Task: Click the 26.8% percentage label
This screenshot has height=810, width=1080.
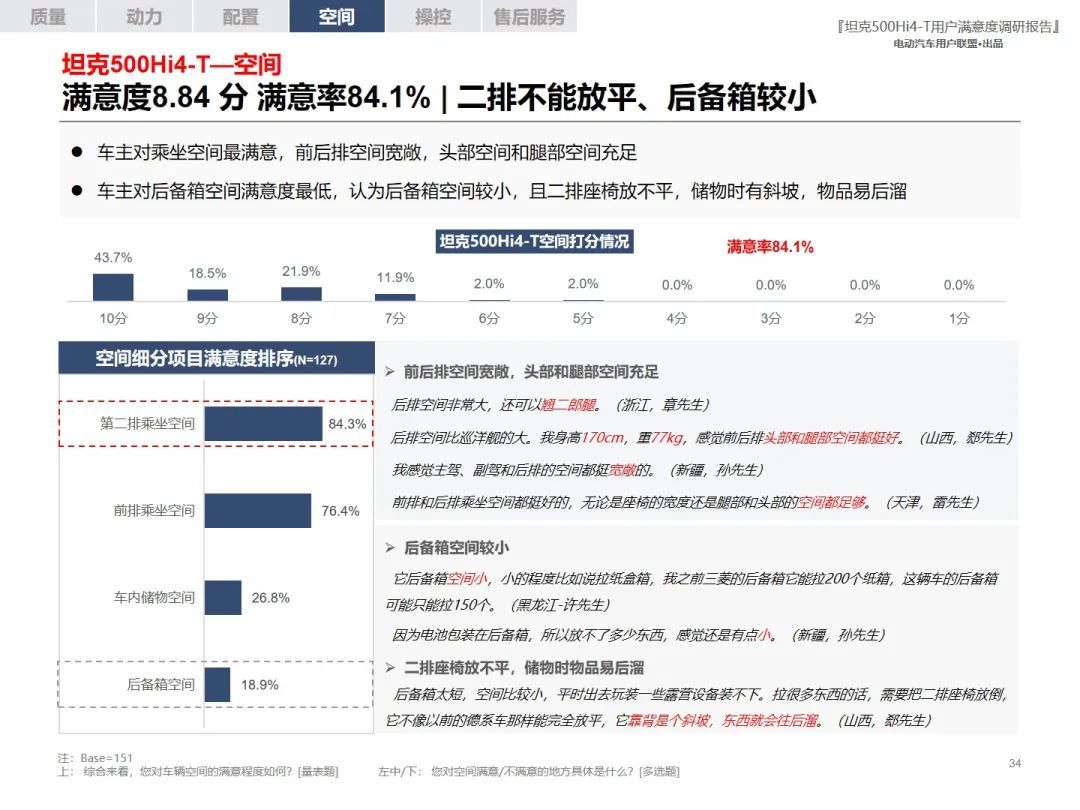Action: pos(271,598)
